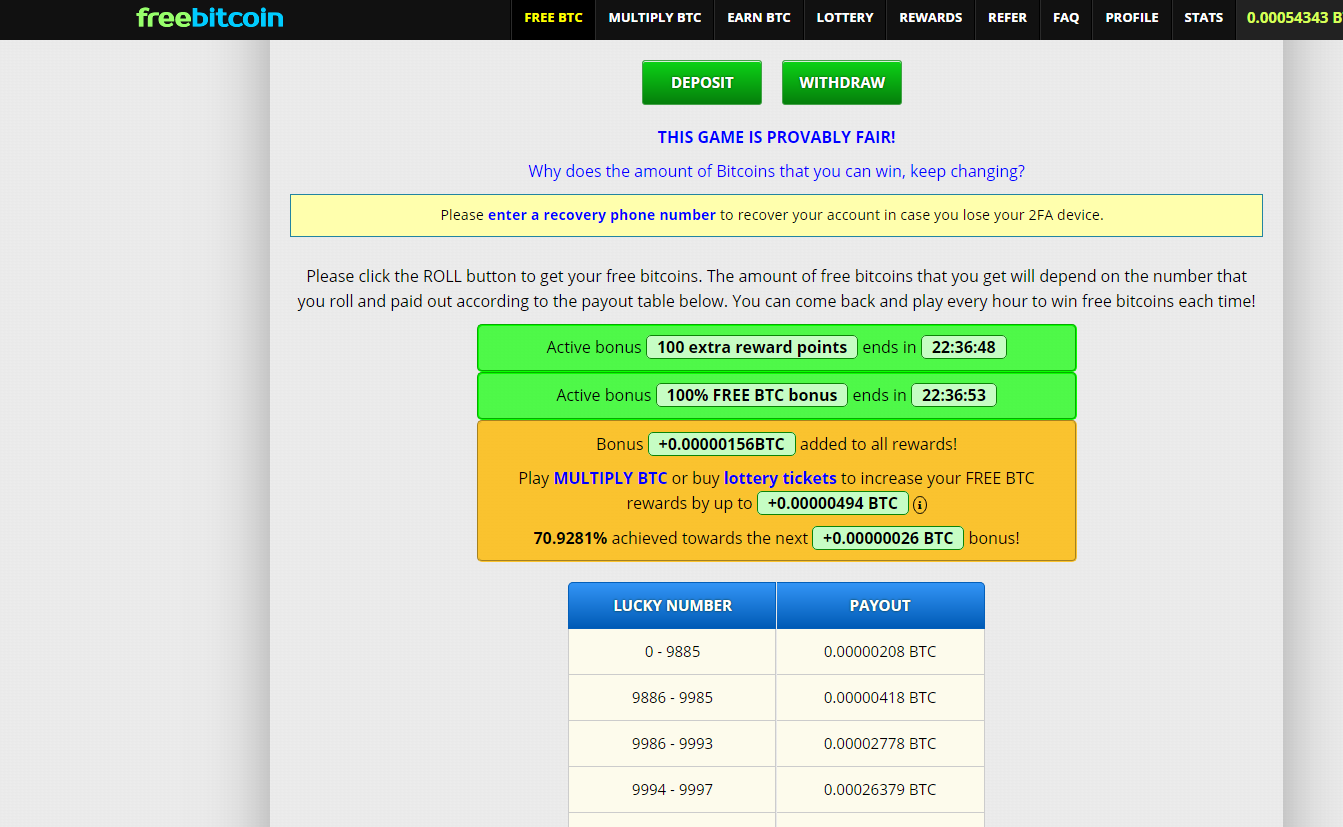This screenshot has height=827, width=1343.
Task: Select the 9886 - 9985 lucky number cell
Action: point(672,698)
